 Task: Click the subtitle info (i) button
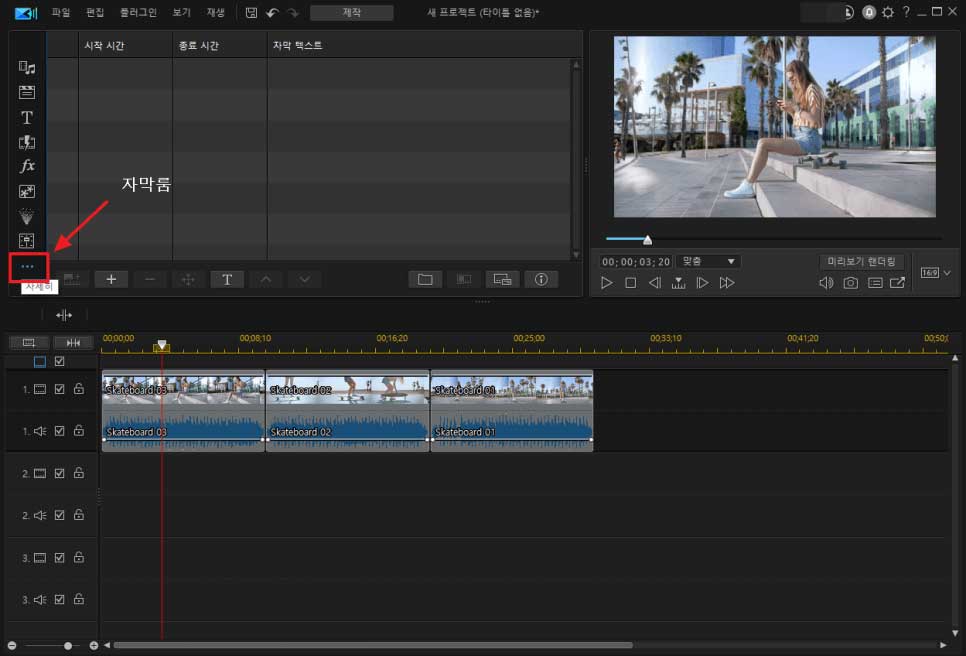point(541,280)
